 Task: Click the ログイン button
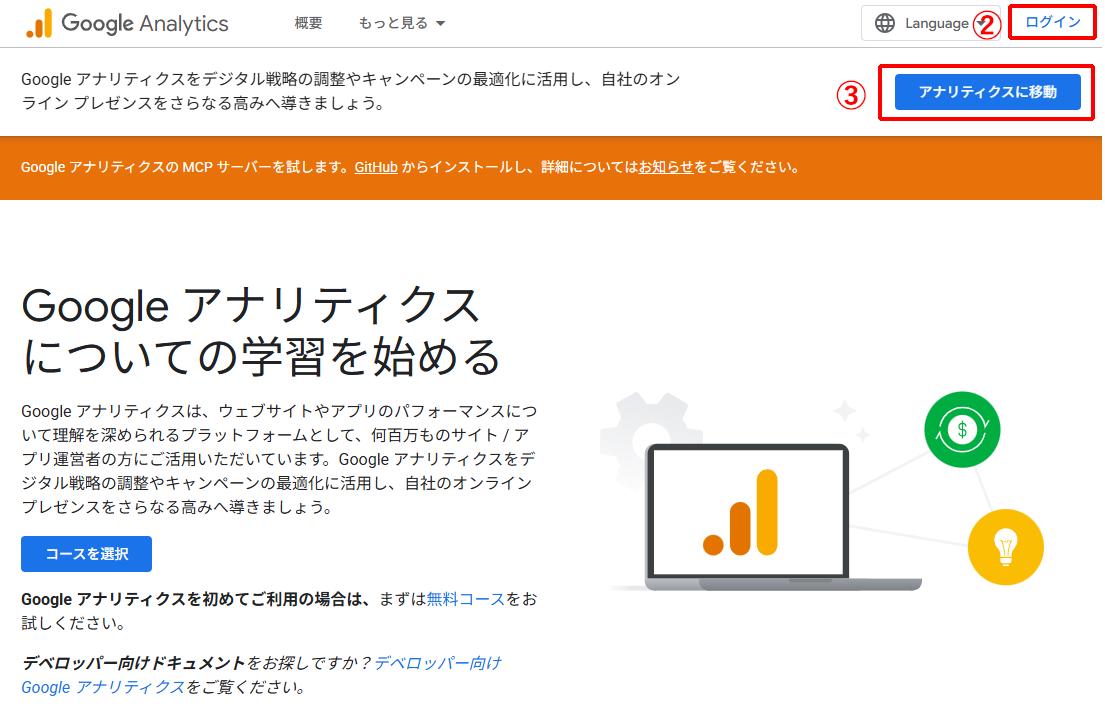[1051, 21]
